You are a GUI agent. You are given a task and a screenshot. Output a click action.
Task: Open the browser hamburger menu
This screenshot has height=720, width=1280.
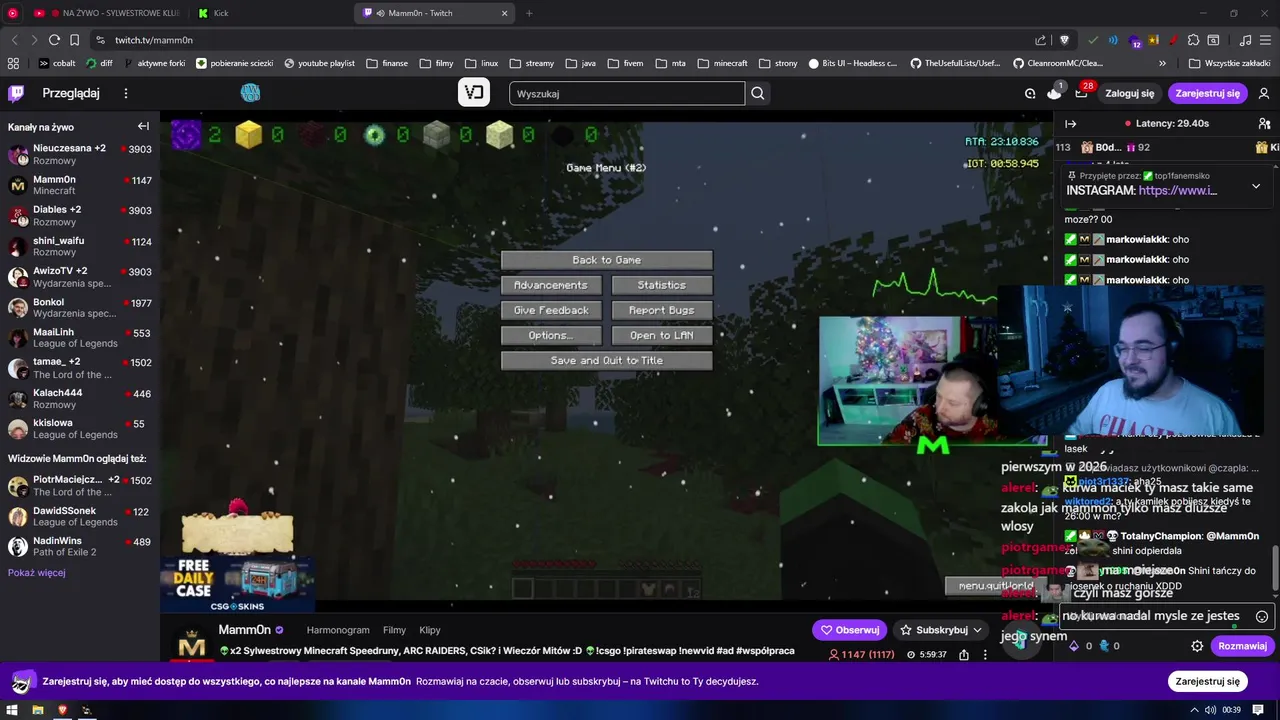[1265, 40]
